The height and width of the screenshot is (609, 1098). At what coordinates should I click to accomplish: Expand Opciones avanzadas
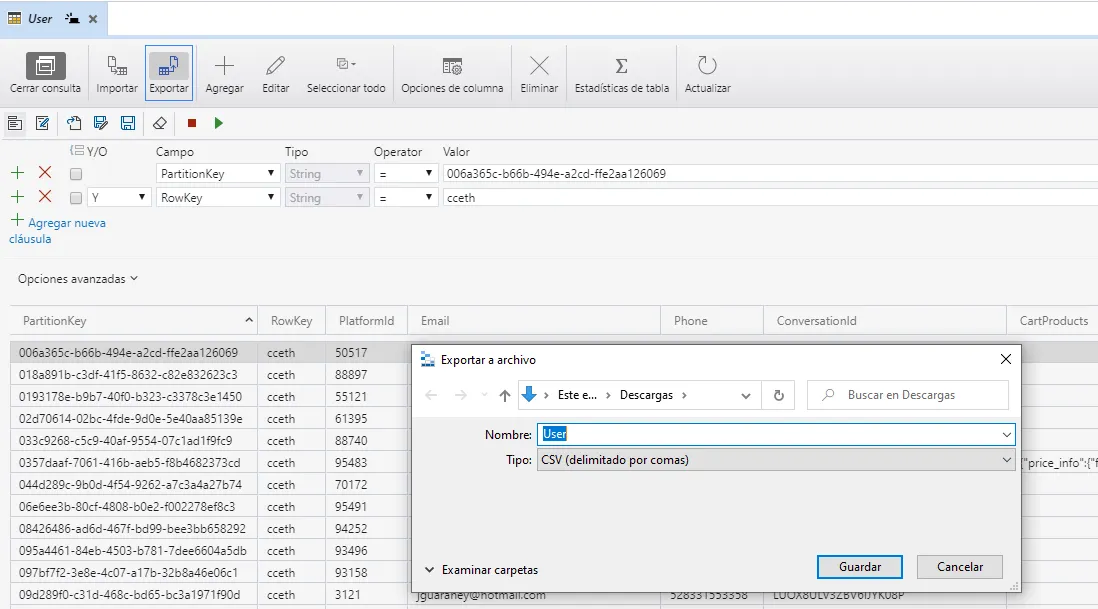[x=78, y=279]
